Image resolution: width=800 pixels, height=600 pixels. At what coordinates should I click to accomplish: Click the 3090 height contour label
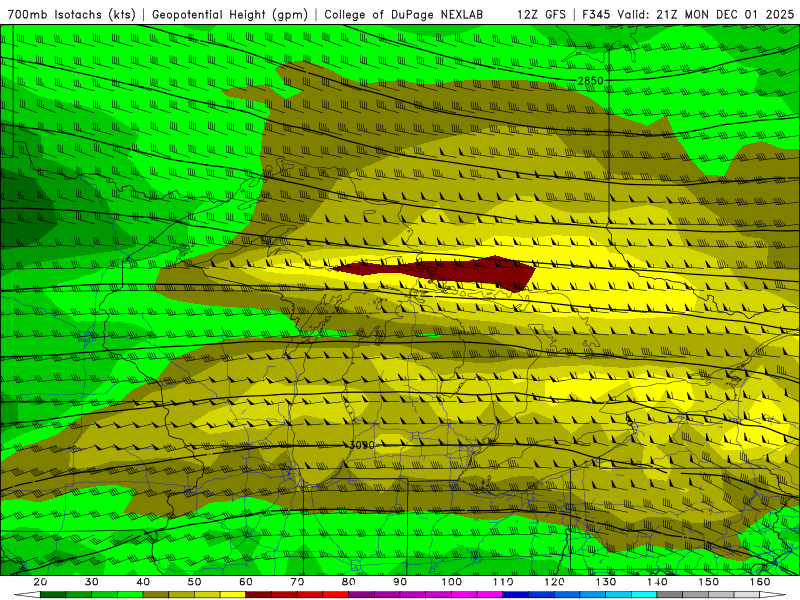362,445
